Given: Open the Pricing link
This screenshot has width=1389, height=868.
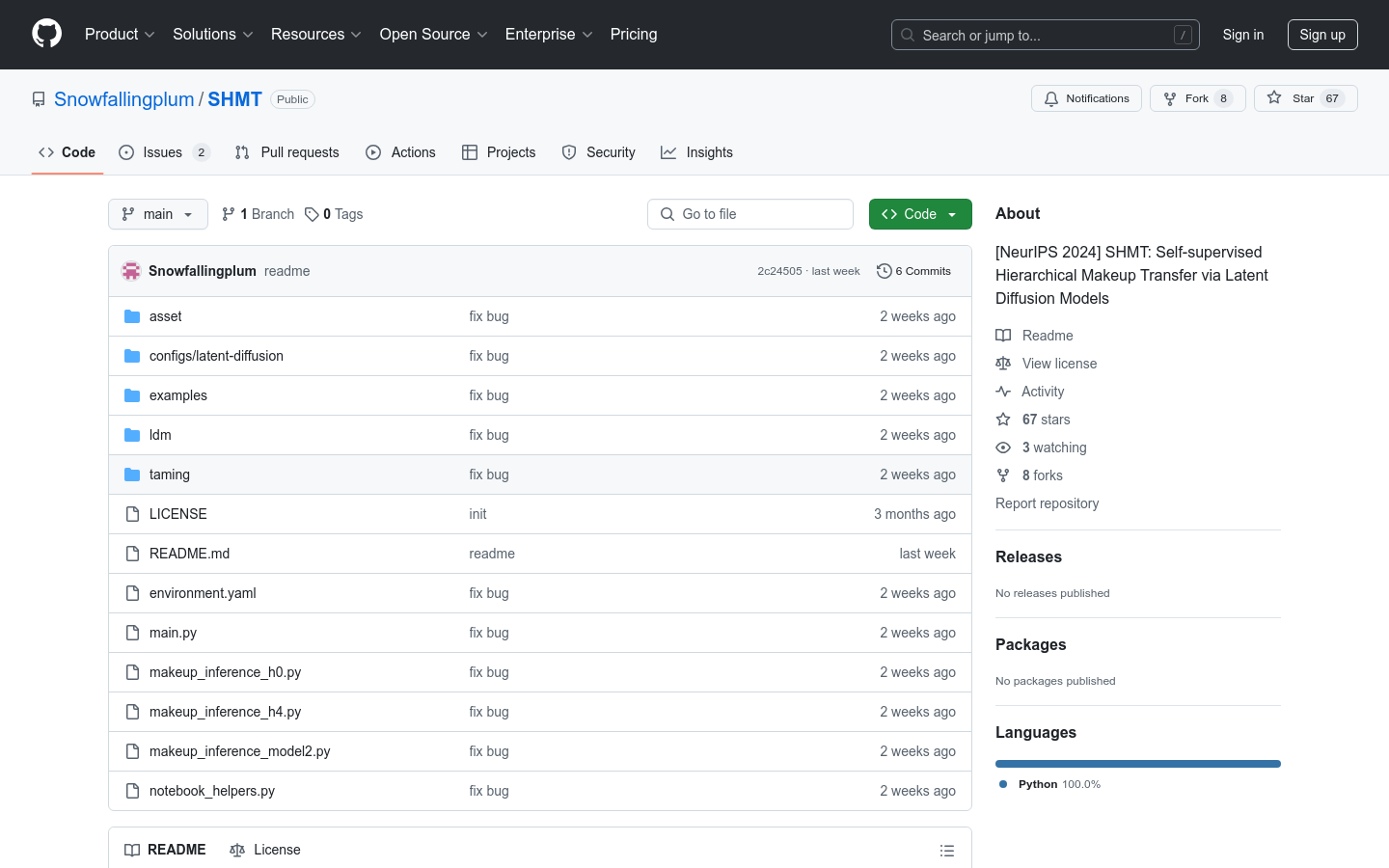Looking at the screenshot, I should pos(634,34).
